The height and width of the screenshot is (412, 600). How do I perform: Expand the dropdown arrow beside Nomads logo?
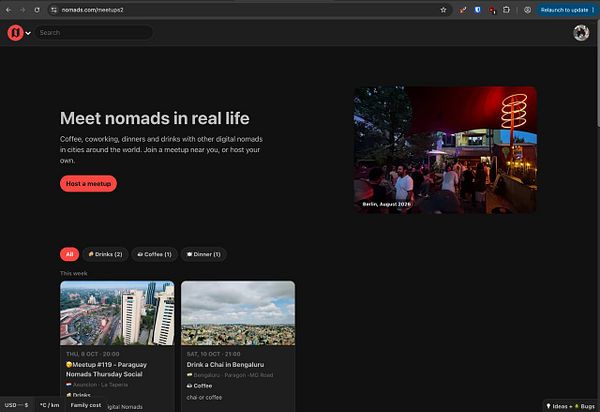click(28, 33)
